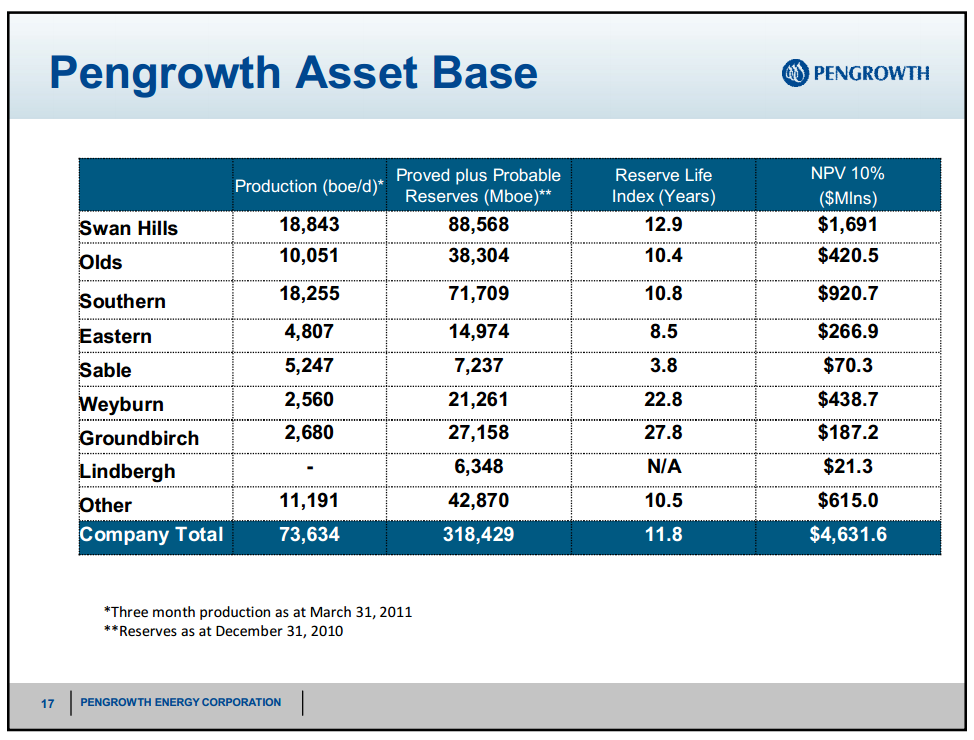Click Olds reserves value 38,304
This screenshot has height=740, width=974.
click(479, 255)
